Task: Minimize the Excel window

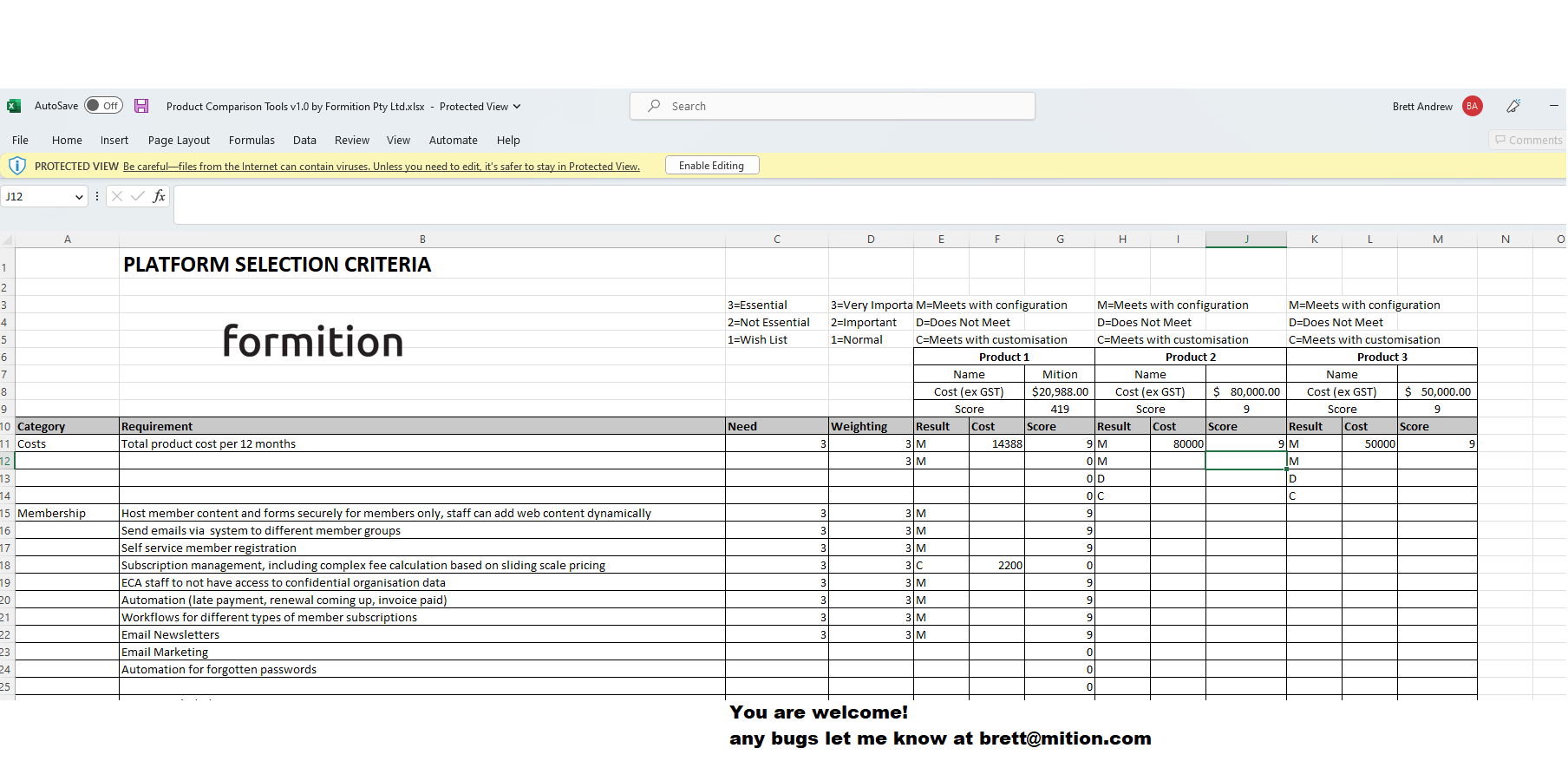Action: tap(1553, 106)
